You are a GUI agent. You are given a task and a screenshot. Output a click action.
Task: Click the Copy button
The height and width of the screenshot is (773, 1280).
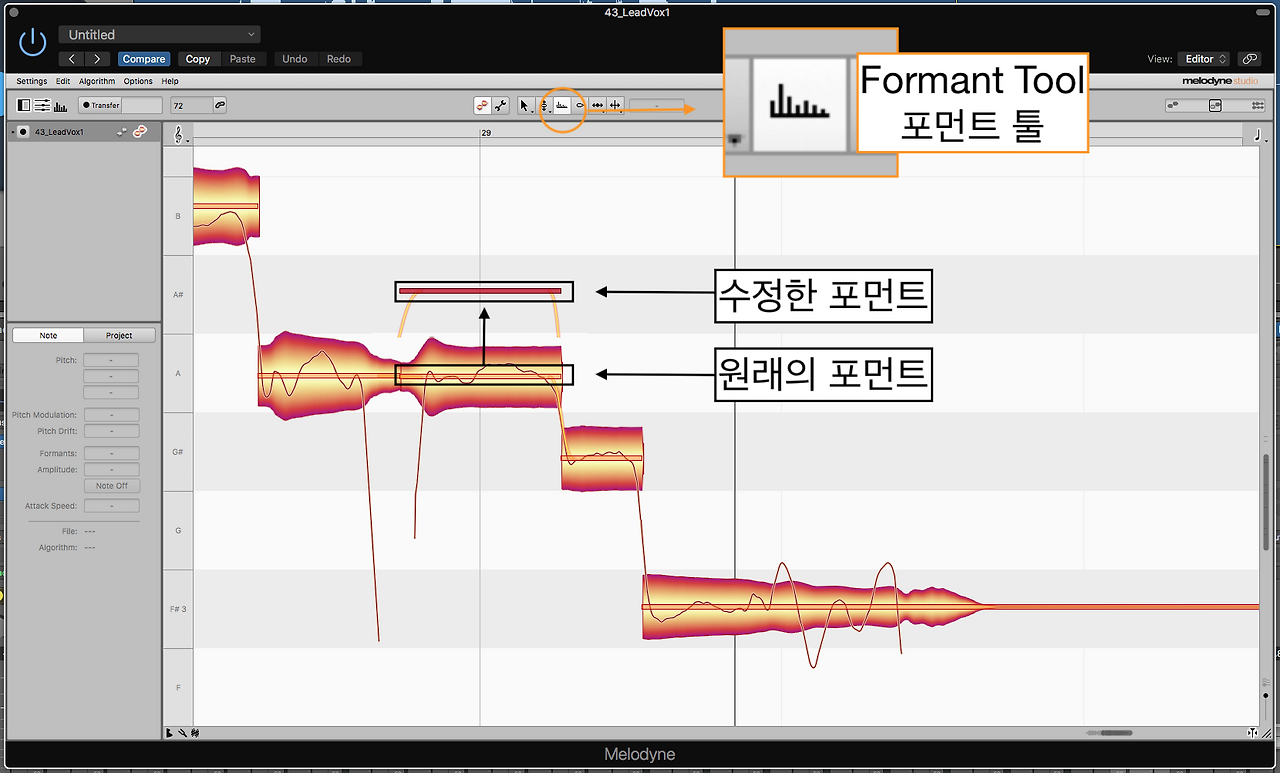[x=198, y=59]
